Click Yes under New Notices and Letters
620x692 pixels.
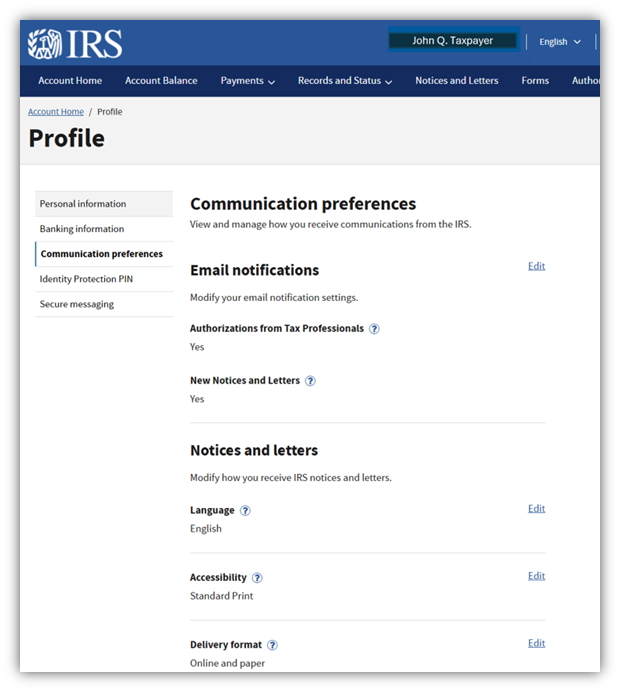[x=197, y=399]
